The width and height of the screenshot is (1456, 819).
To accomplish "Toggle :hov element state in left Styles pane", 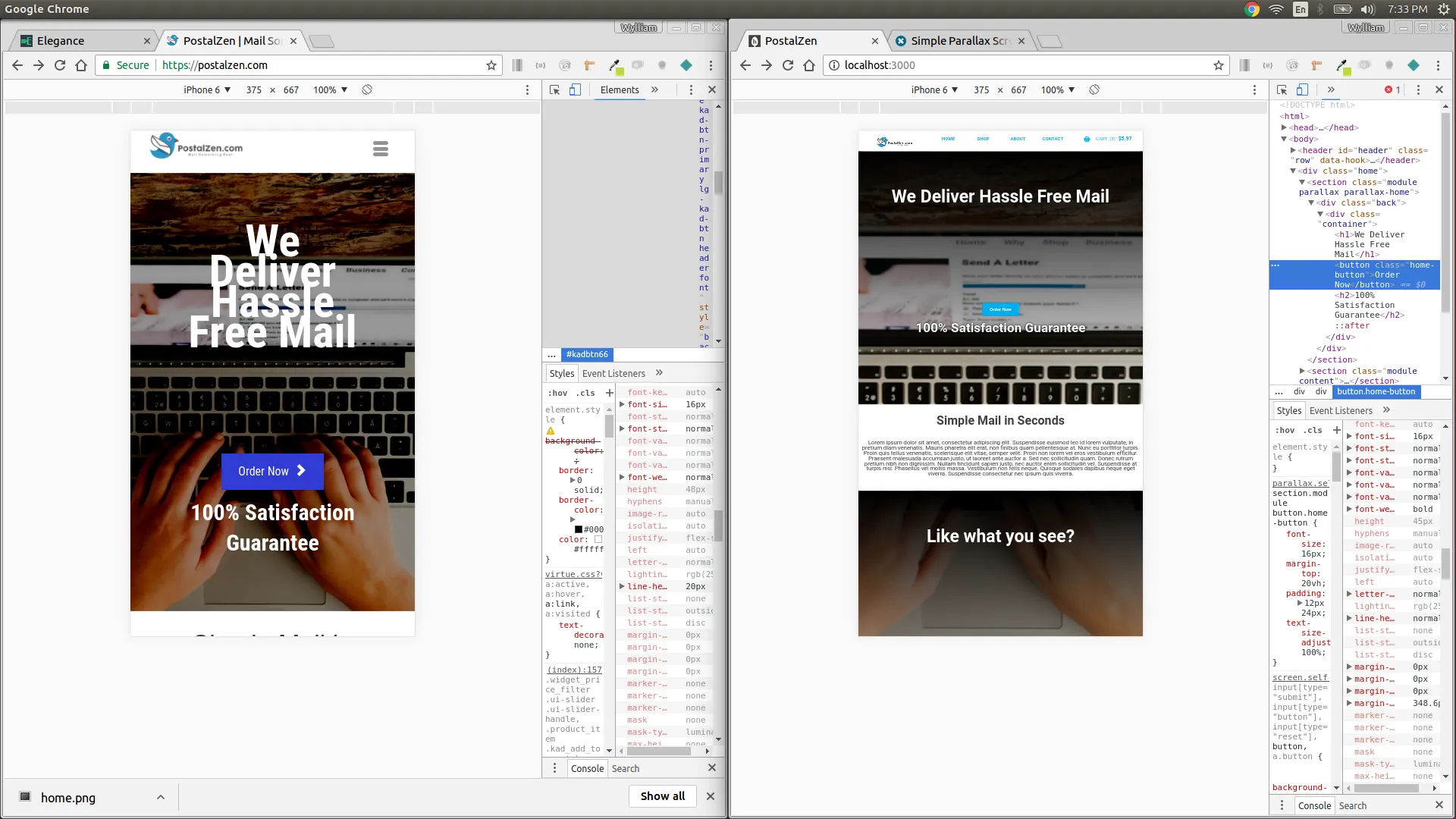I will pos(557,393).
